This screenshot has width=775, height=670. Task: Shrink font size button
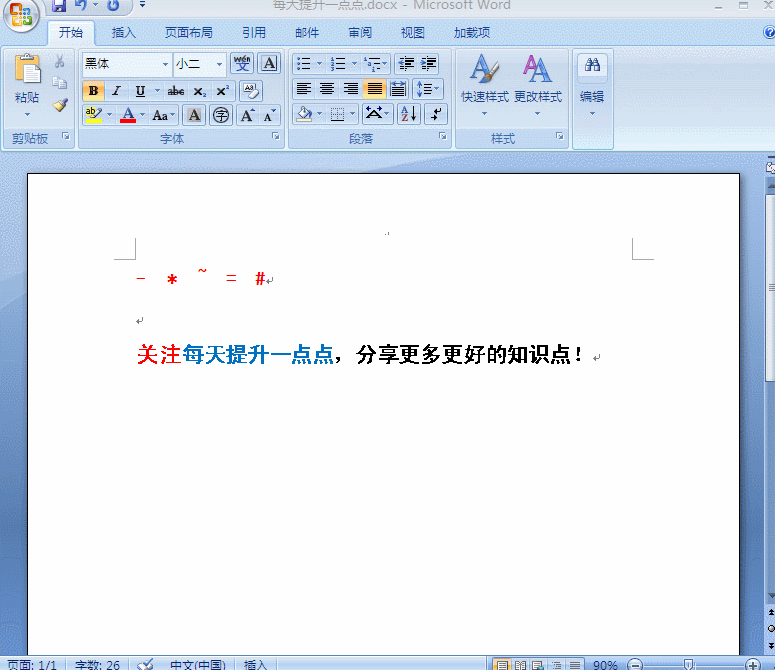tap(269, 116)
